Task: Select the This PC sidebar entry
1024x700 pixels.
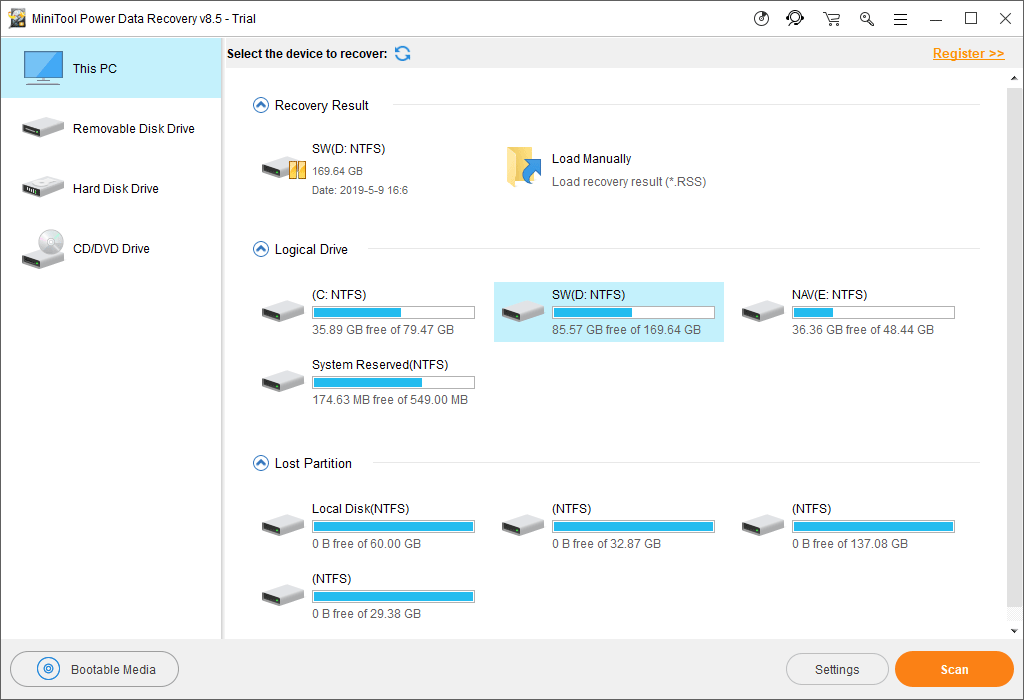Action: pos(95,68)
